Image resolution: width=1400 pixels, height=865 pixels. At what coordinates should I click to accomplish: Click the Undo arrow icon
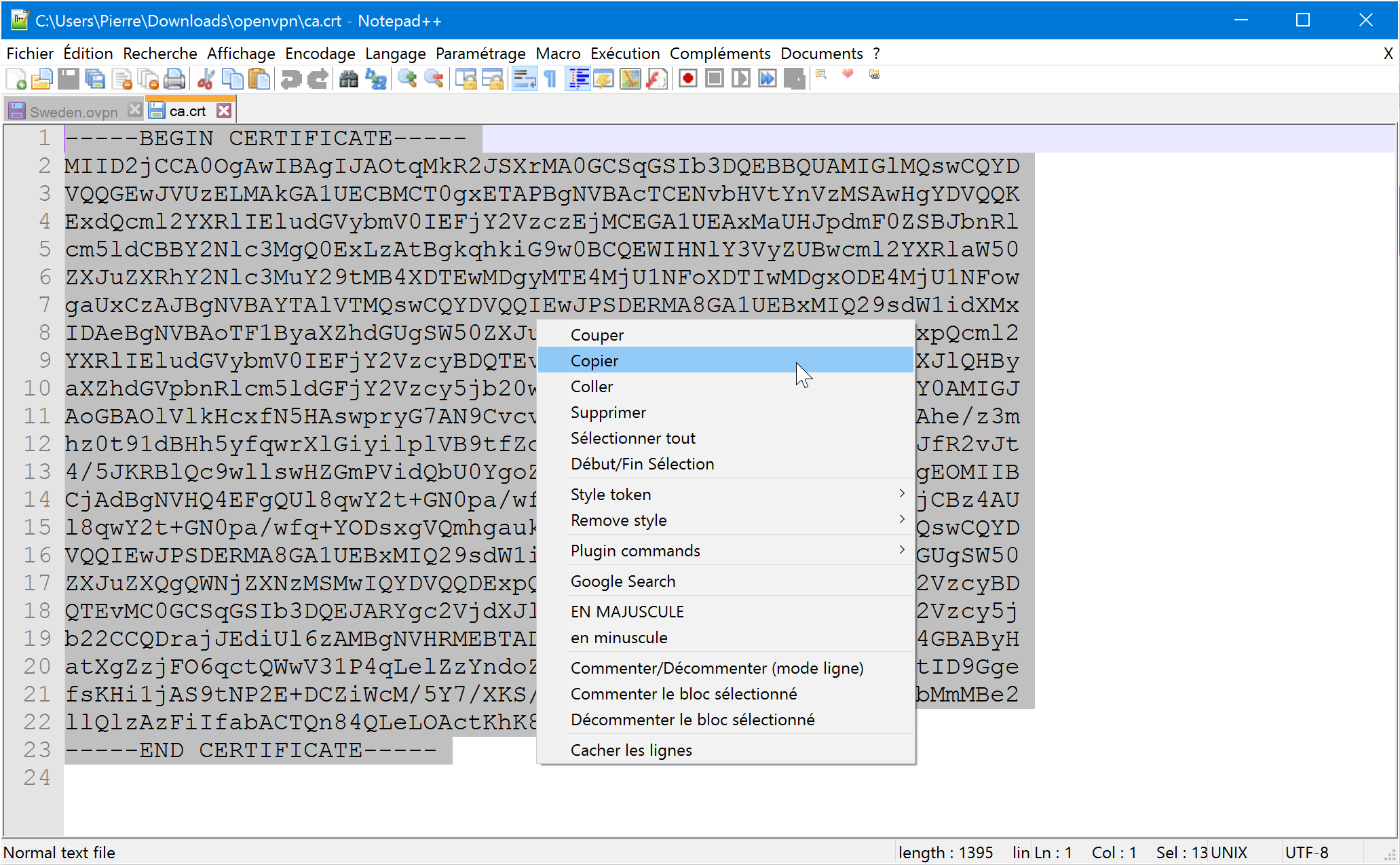(x=290, y=79)
